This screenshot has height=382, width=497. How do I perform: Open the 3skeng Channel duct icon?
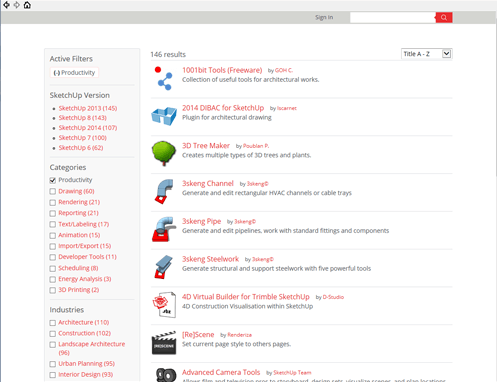click(164, 191)
